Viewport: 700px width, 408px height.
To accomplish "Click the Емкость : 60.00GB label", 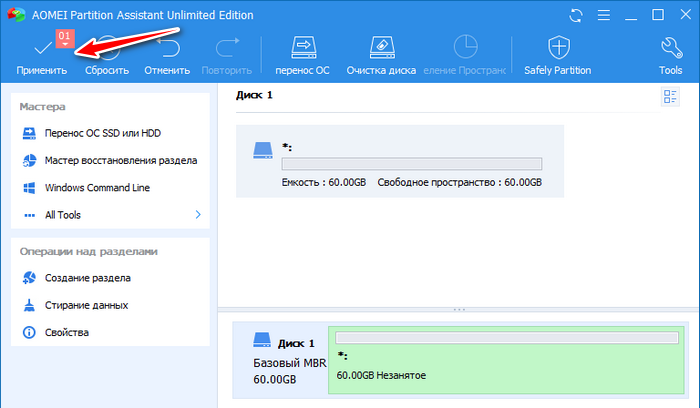I will pos(324,182).
